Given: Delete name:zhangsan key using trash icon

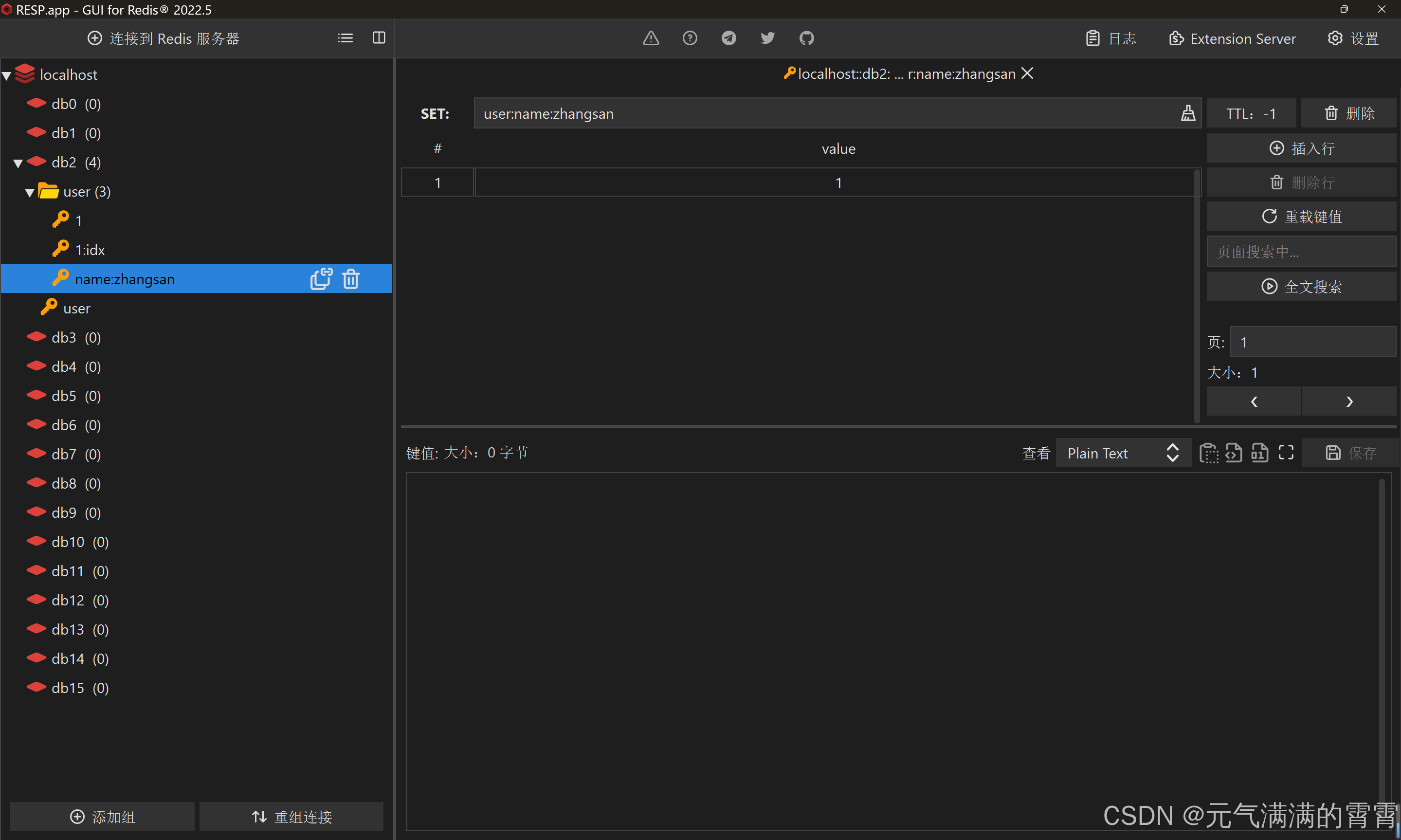Looking at the screenshot, I should tap(351, 279).
